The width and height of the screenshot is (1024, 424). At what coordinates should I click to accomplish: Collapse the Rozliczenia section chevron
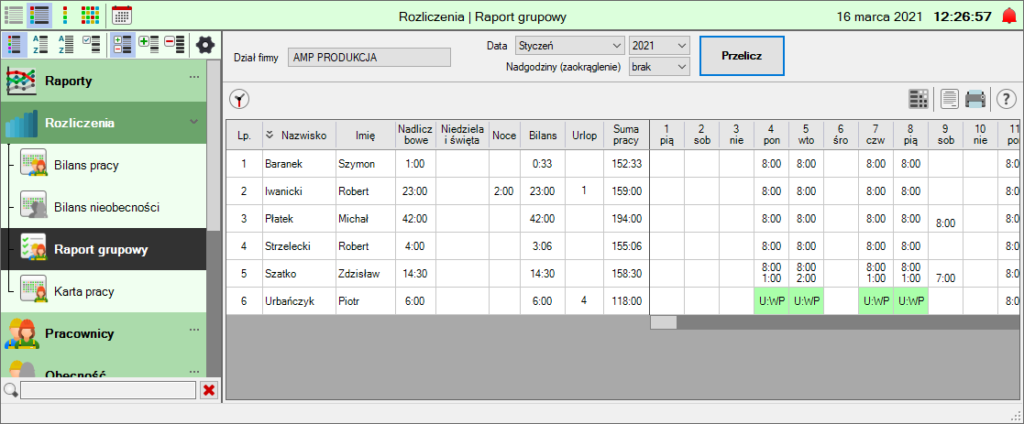[x=193, y=122]
